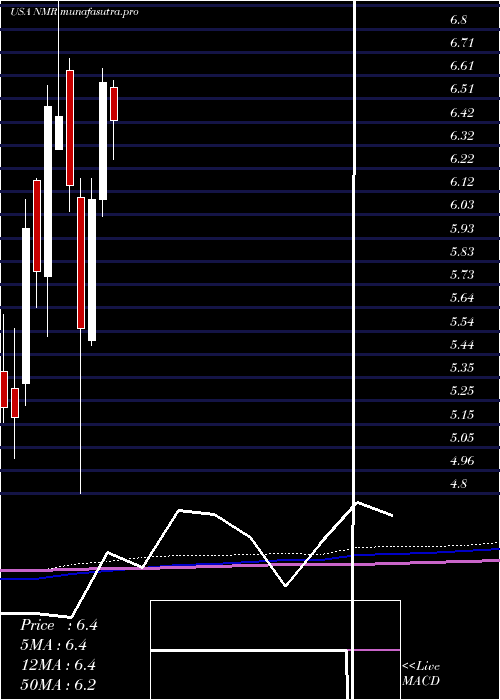This screenshot has height=700, width=500.
Task: Click the small white candle with the tallest upper wick
Action: (59, 133)
